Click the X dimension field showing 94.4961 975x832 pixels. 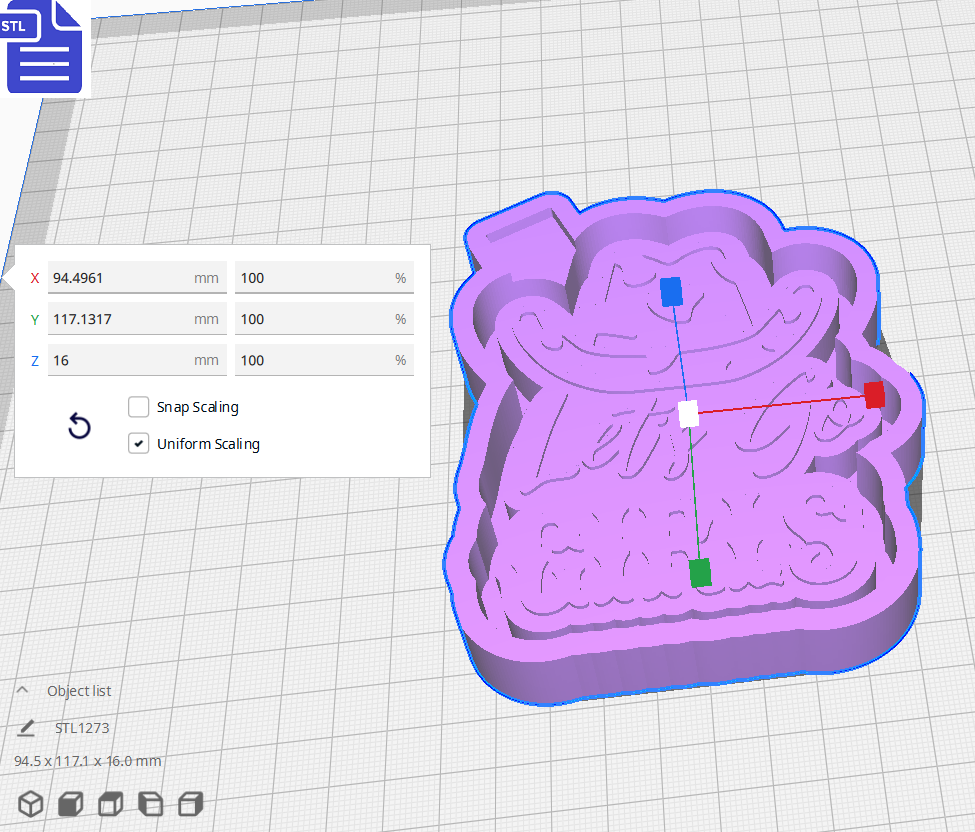click(x=137, y=278)
